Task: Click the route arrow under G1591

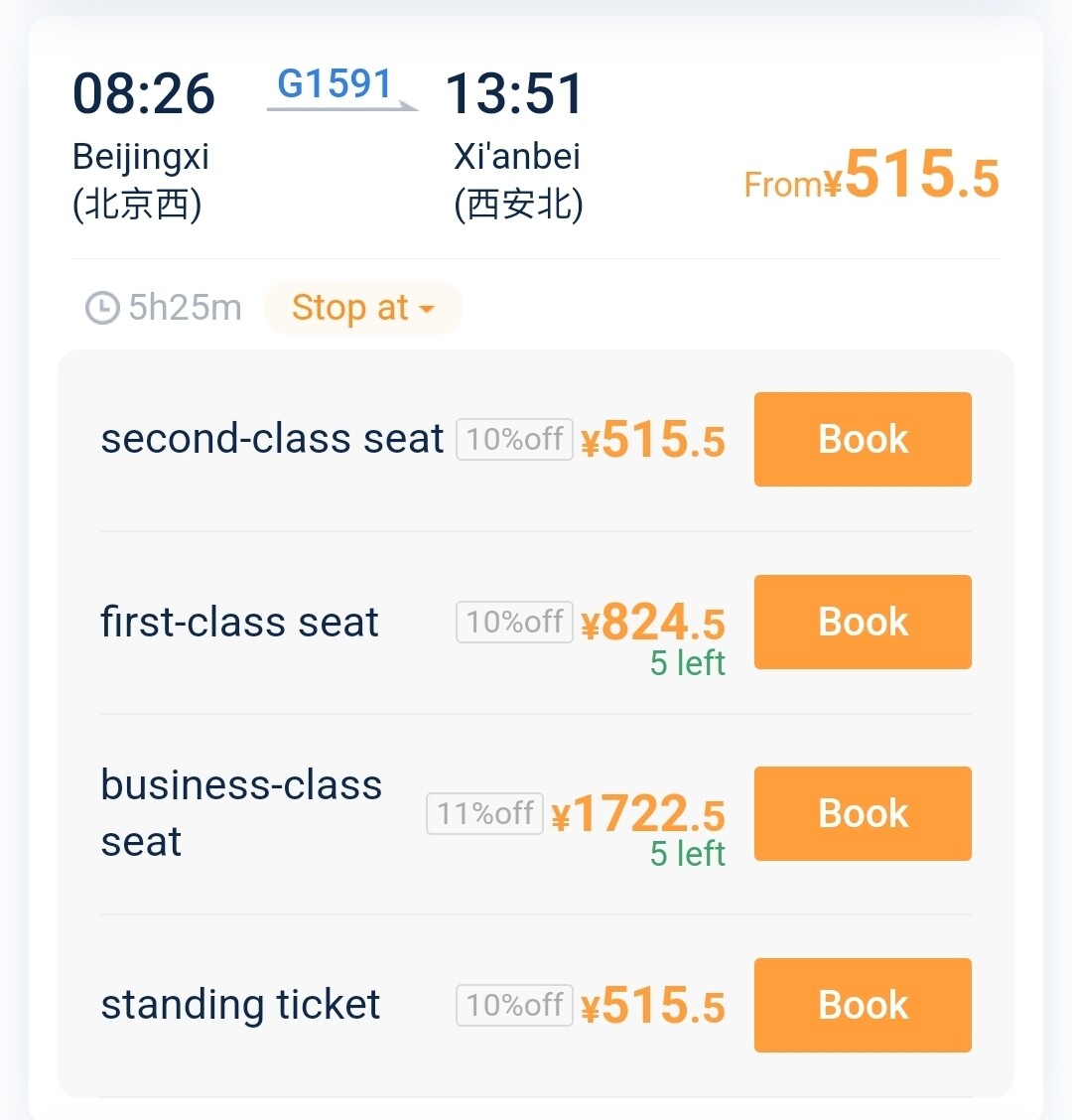Action: (342, 107)
